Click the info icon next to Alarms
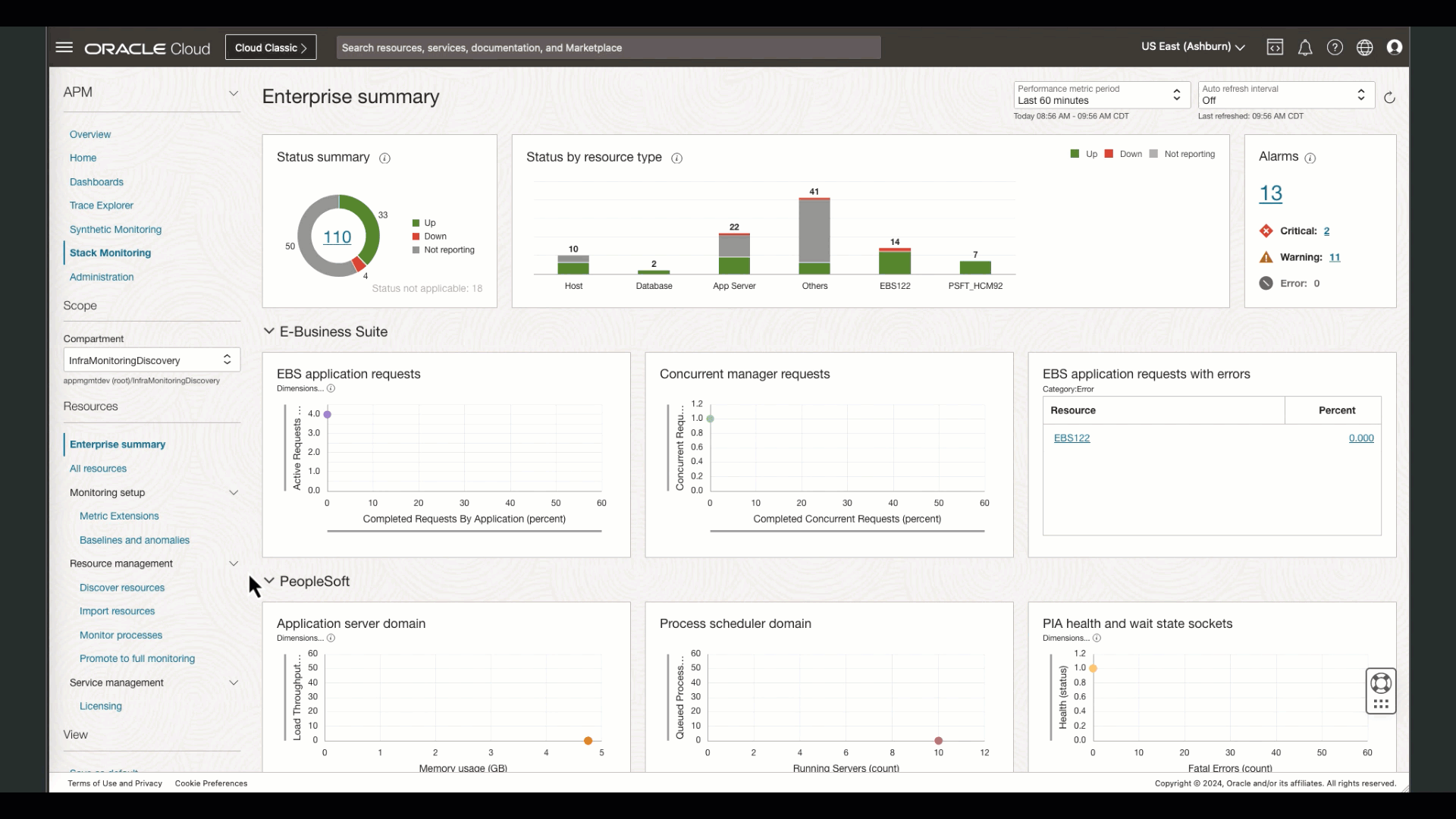The image size is (1456, 819). pos(1310,158)
